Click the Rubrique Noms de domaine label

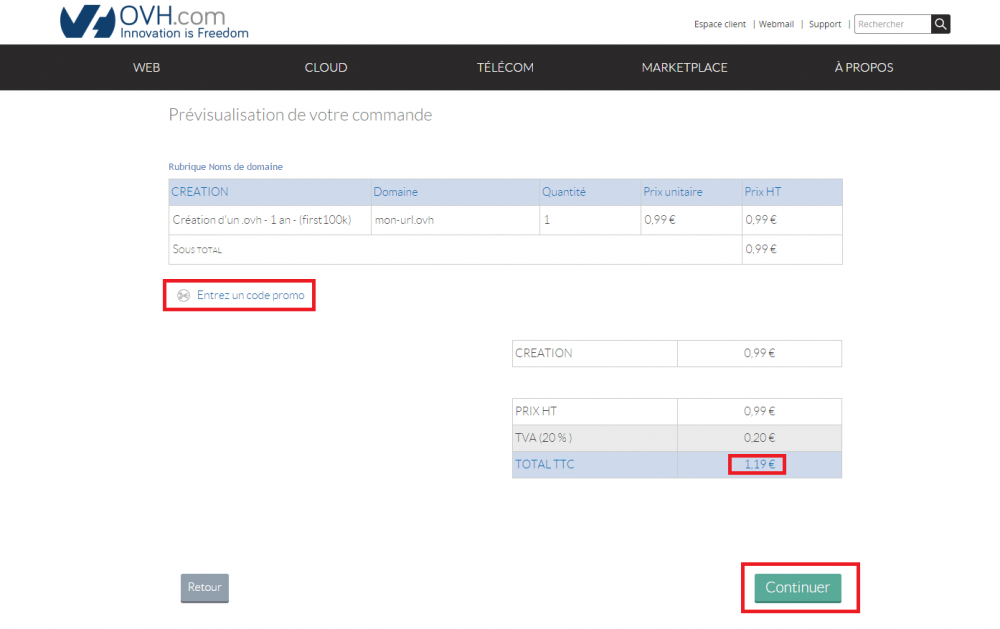[x=225, y=166]
